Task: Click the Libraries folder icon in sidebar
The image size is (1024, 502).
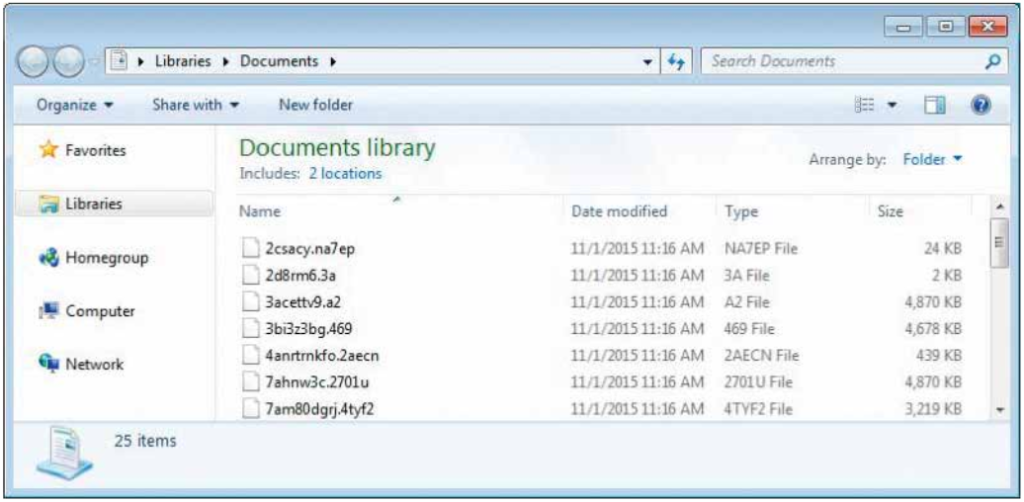Action: (48, 204)
